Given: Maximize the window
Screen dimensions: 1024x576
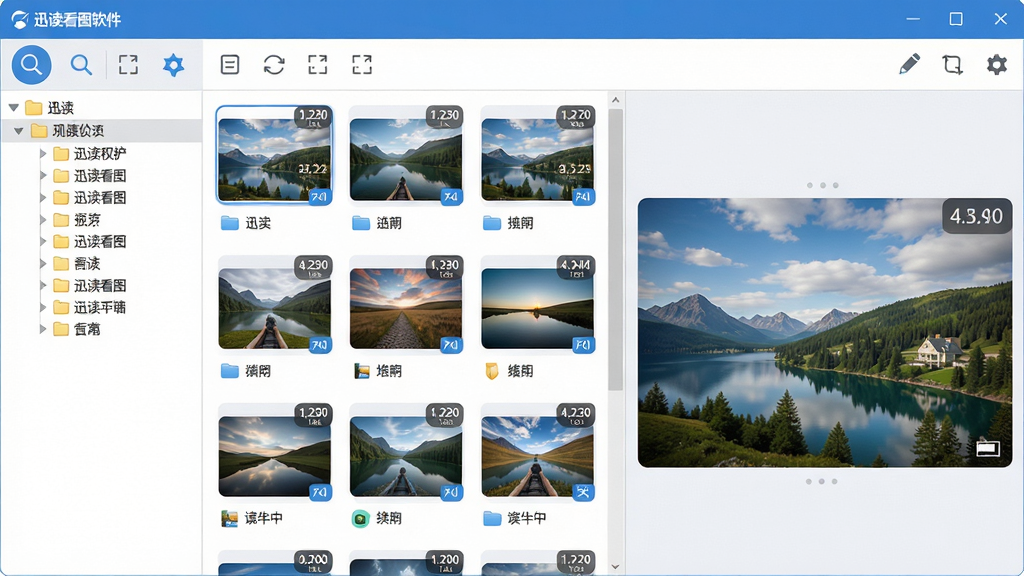Looking at the screenshot, I should 956,19.
